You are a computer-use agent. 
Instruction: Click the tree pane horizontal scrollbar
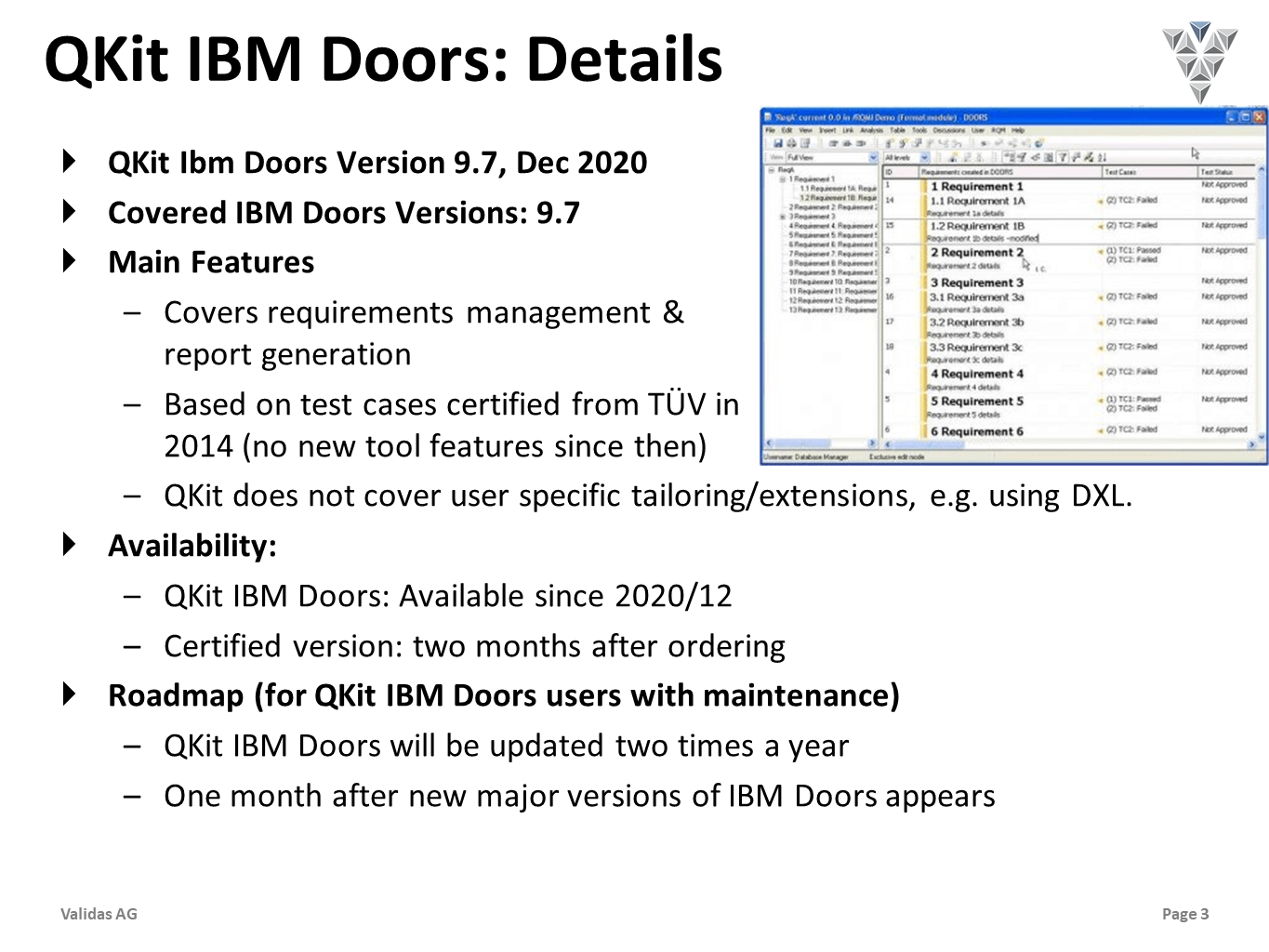tap(821, 443)
